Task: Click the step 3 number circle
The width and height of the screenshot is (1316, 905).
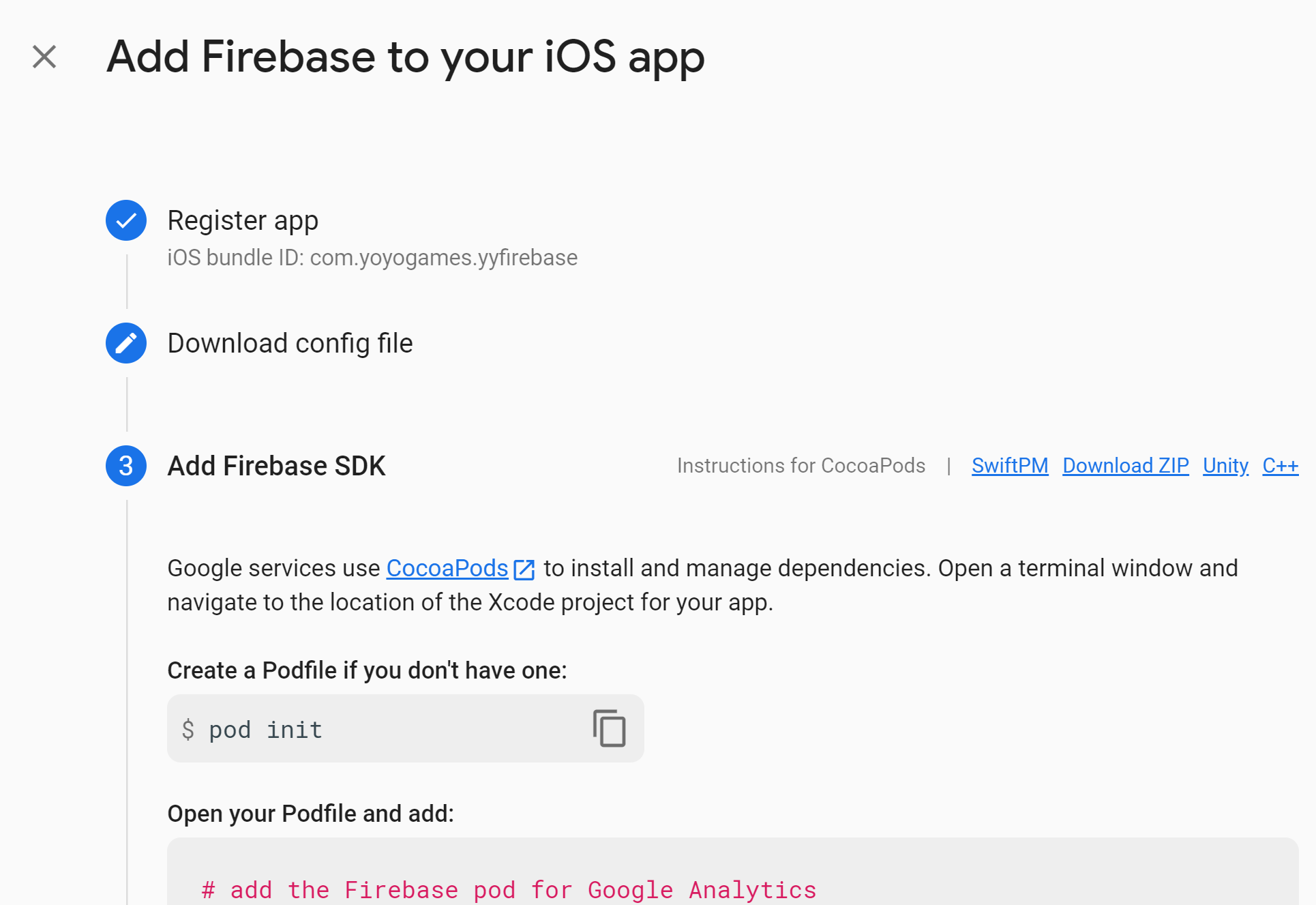Action: 126,466
